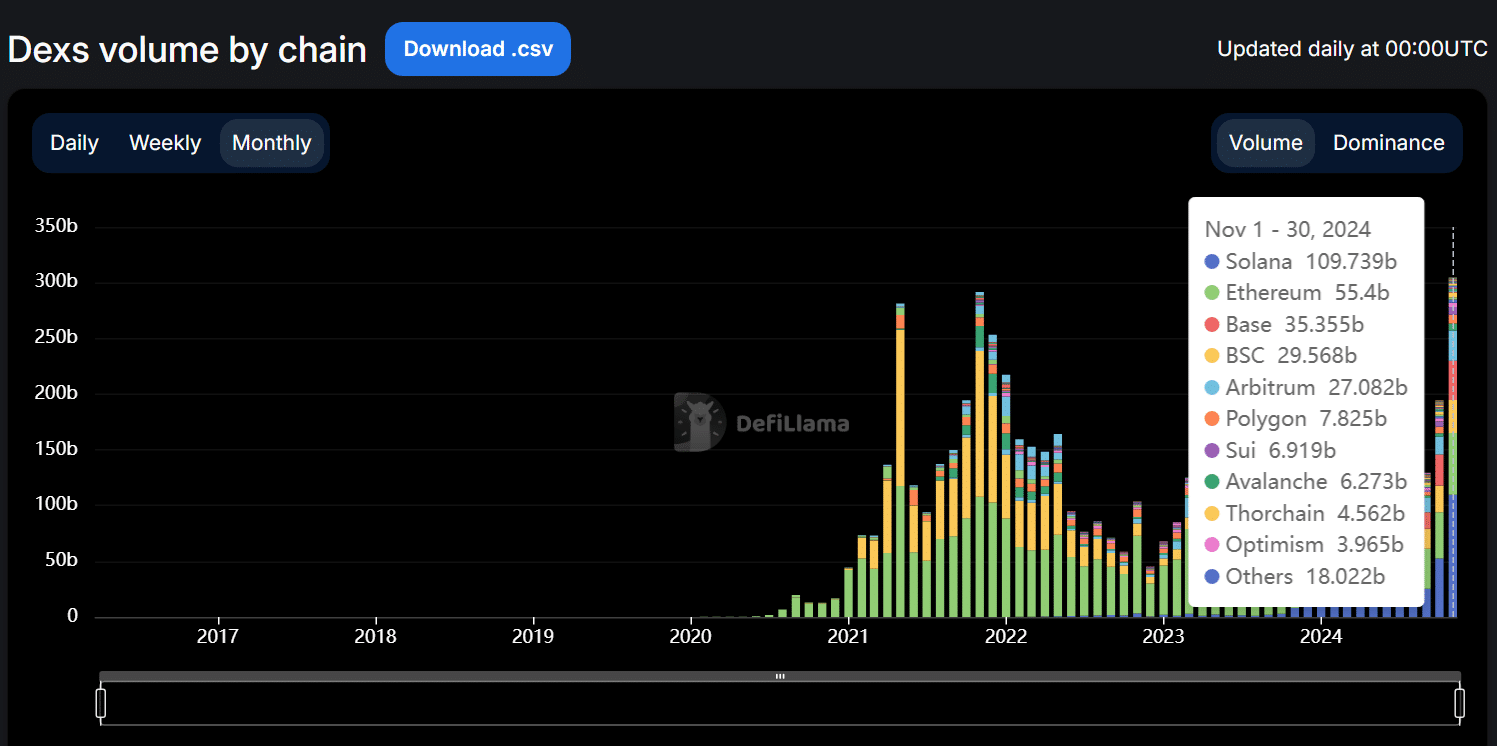This screenshot has width=1497, height=746.
Task: Click 'Solana 109.739b' tooltip row
Action: pyautogui.click(x=1301, y=262)
